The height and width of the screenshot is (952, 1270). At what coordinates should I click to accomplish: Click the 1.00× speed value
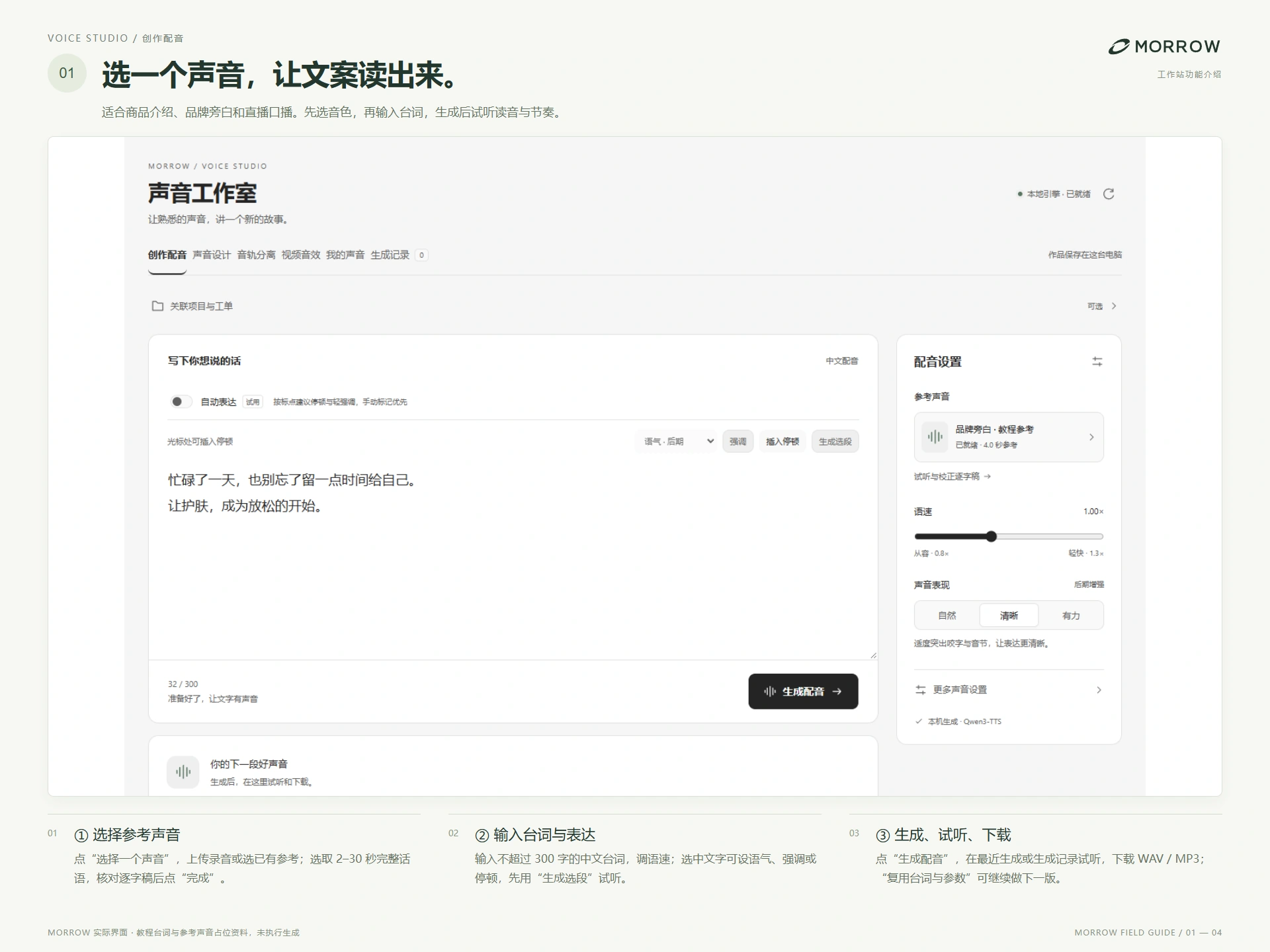point(1093,511)
